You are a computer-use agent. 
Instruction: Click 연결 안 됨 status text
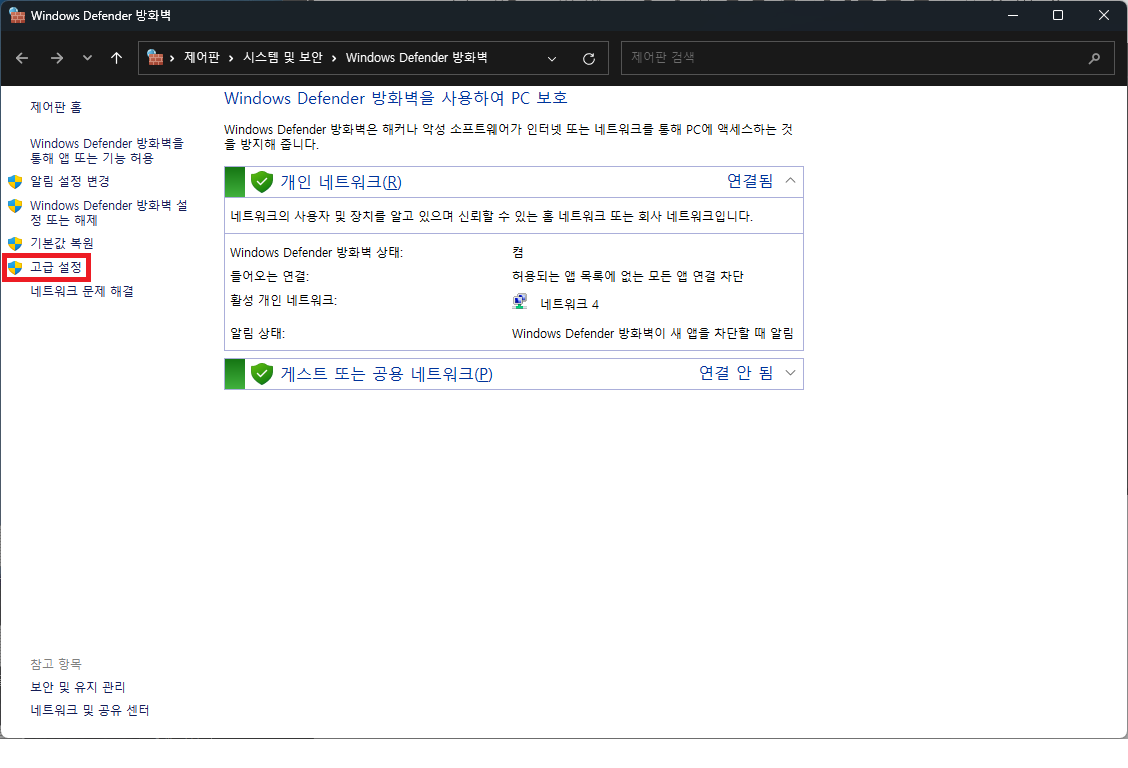click(x=736, y=373)
